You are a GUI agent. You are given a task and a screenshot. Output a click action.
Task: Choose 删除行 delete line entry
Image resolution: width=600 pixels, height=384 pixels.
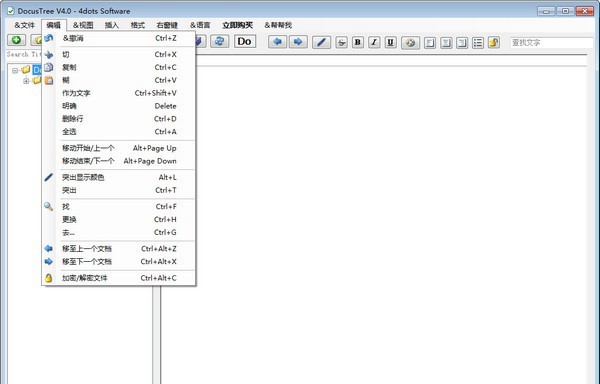click(119, 119)
